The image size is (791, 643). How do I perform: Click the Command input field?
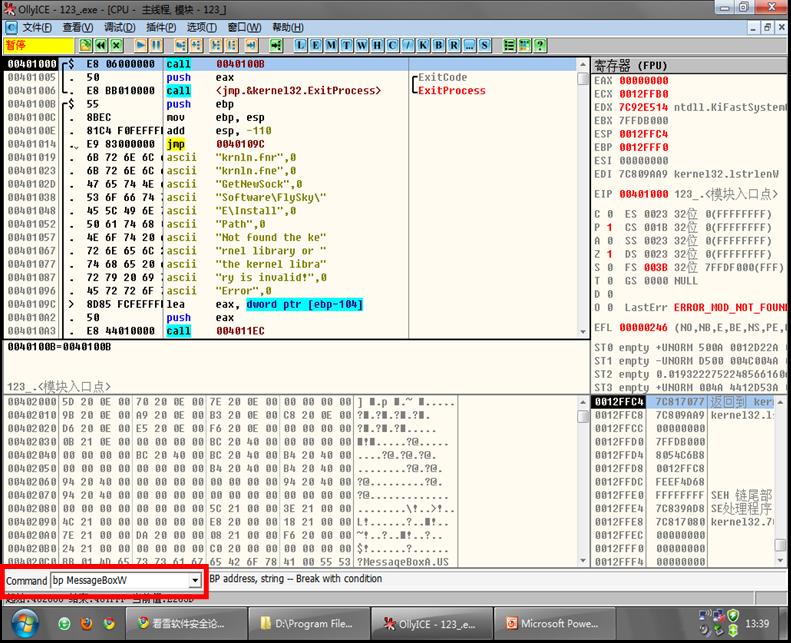point(121,580)
